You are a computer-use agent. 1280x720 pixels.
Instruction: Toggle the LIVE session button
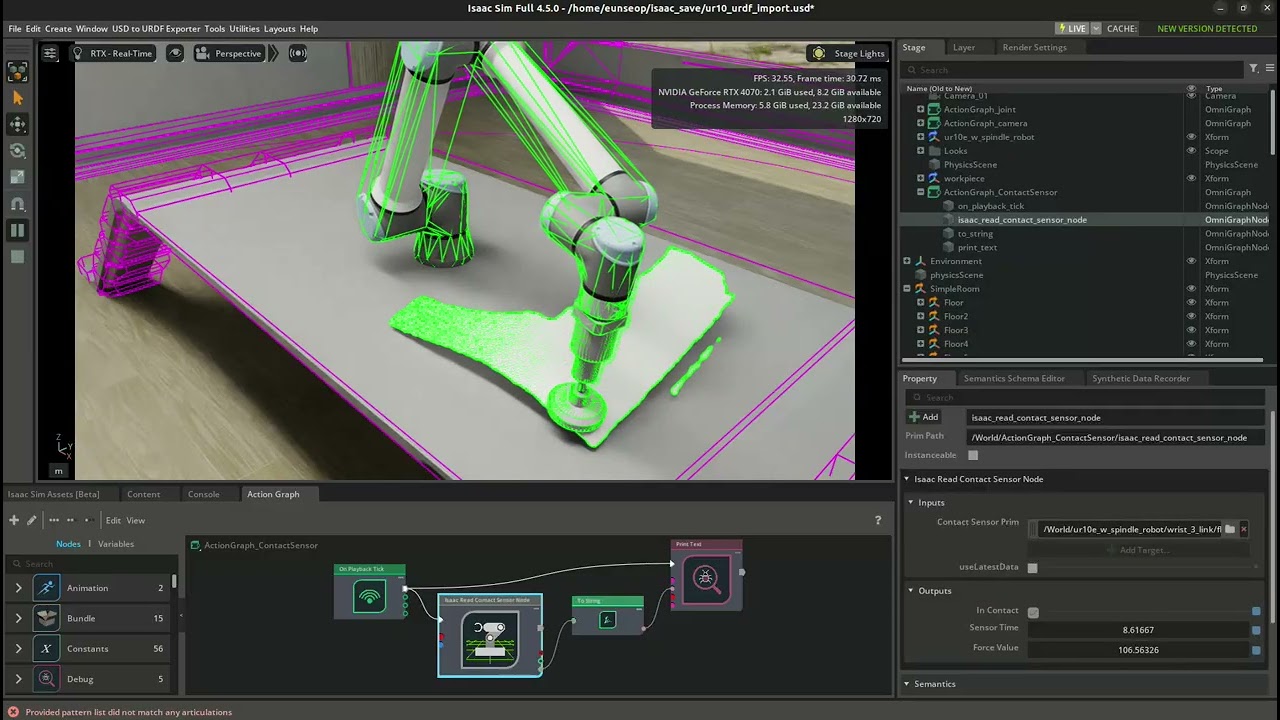(1072, 29)
